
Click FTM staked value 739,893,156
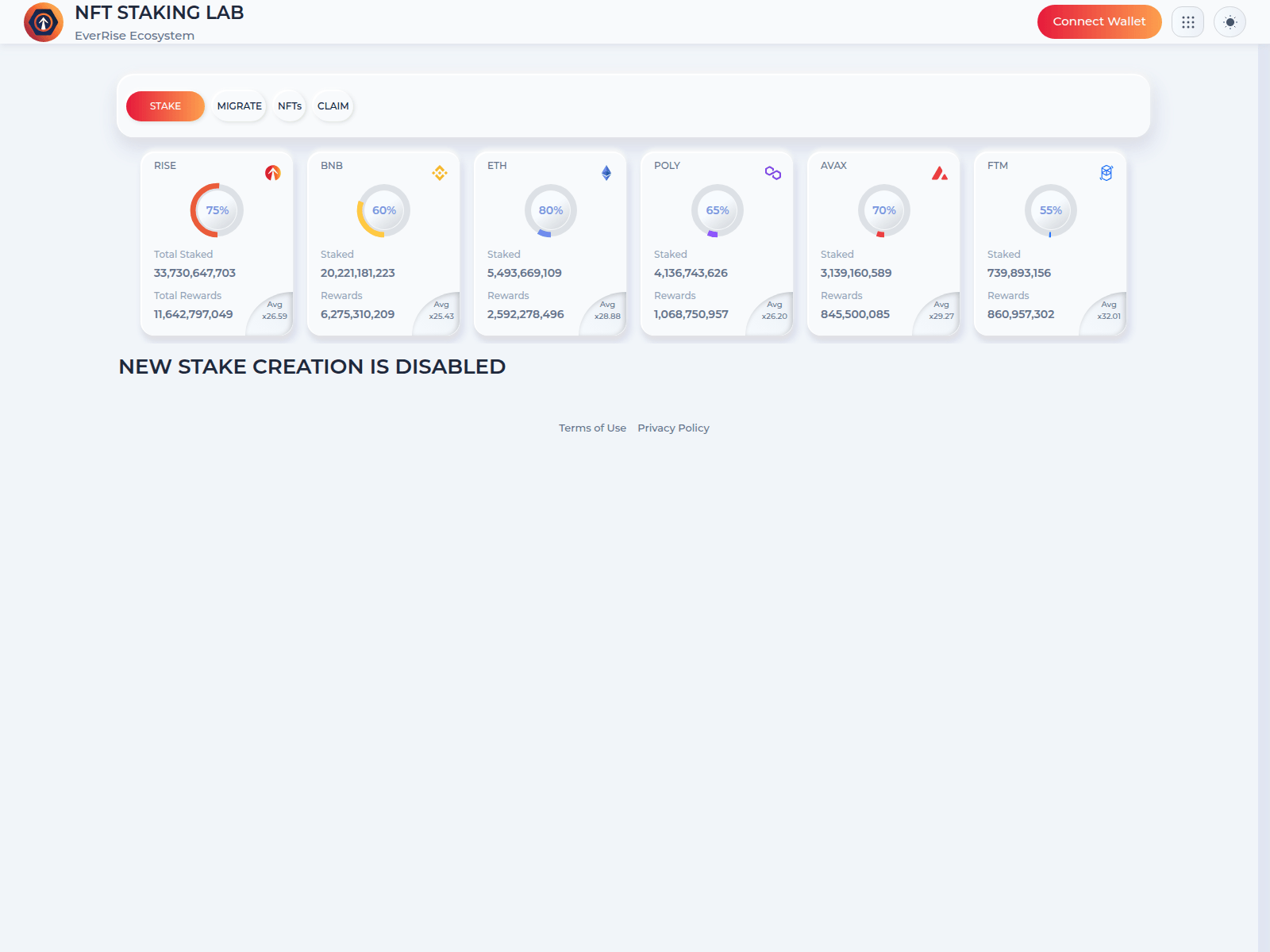point(1019,273)
